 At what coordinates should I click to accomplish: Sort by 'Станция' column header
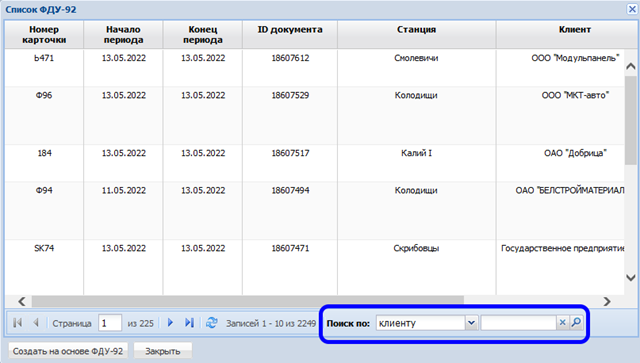[x=416, y=35]
